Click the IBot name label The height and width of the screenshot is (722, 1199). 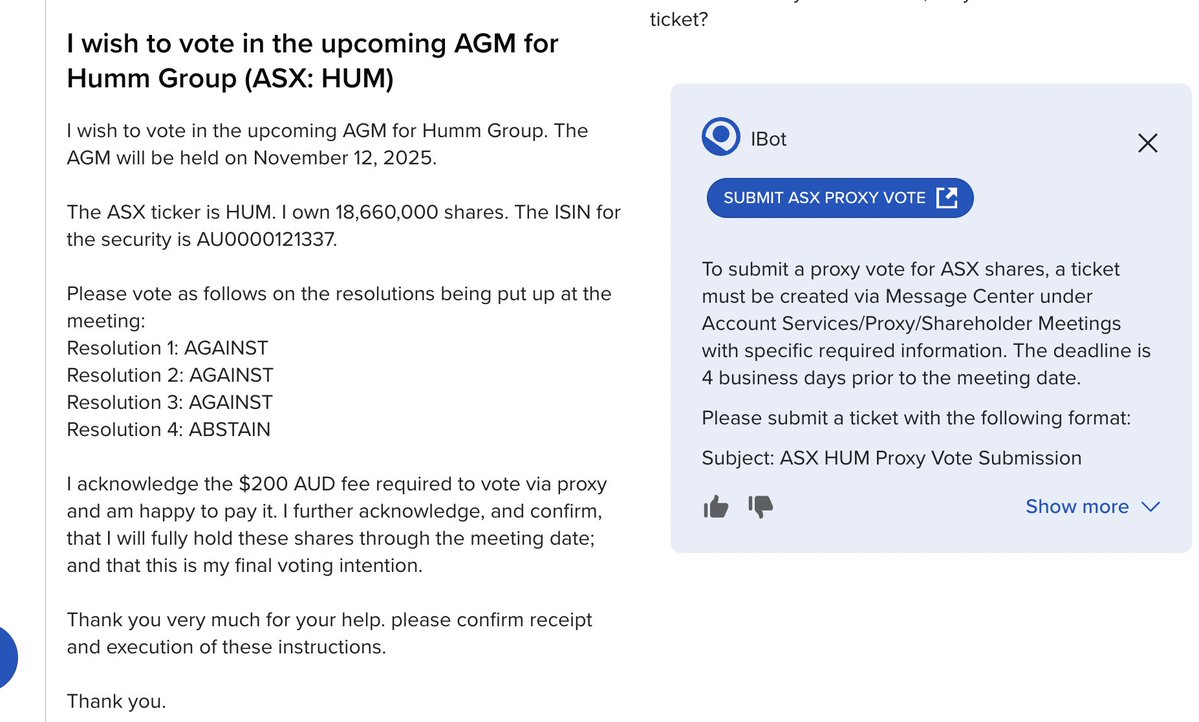coord(768,139)
